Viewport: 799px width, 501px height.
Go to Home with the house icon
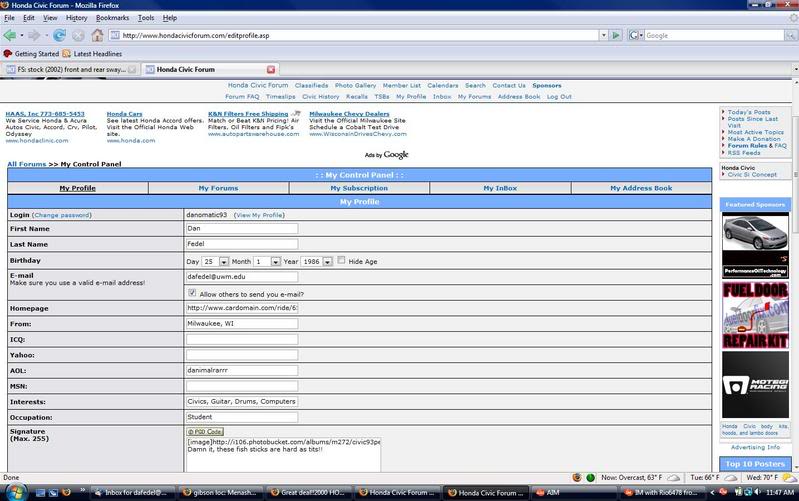click(x=97, y=35)
